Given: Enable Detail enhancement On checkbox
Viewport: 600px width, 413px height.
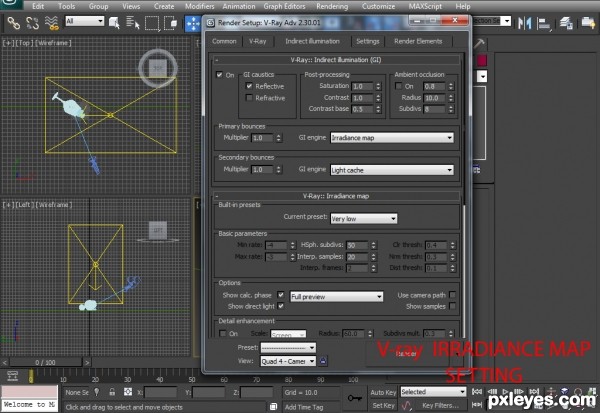Looking at the screenshot, I should (x=222, y=333).
